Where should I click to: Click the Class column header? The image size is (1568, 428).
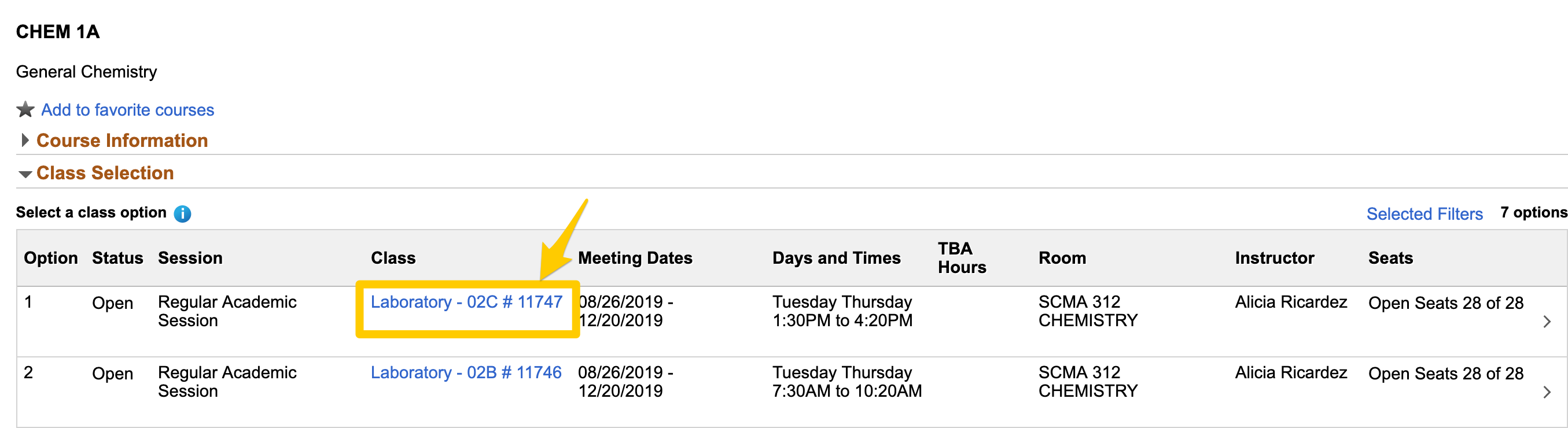[393, 258]
